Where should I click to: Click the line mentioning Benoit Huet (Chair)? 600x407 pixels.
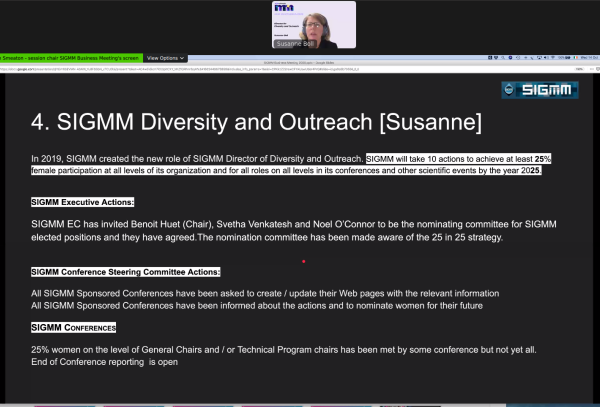[x=293, y=224]
